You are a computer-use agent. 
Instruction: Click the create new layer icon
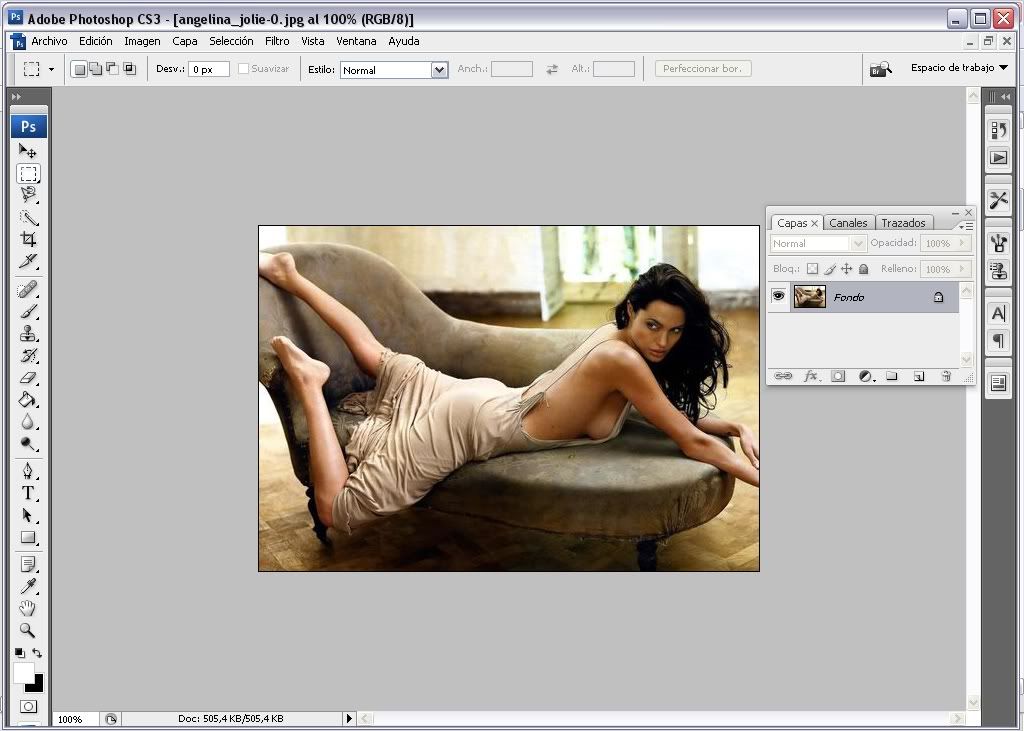pos(919,376)
